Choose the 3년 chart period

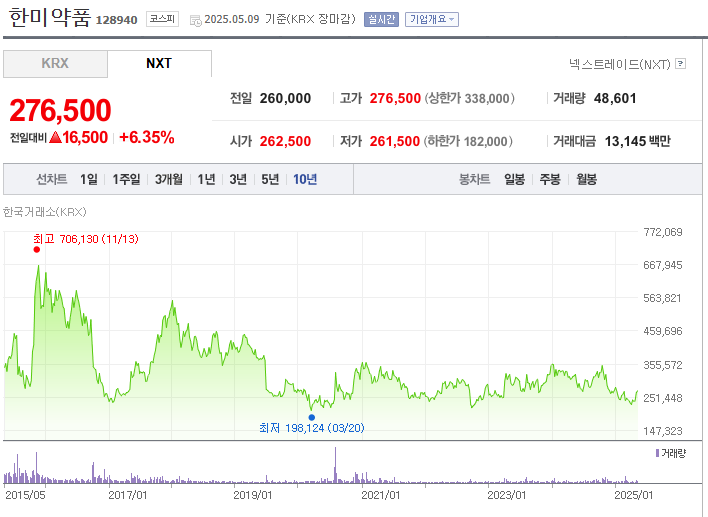pyautogui.click(x=238, y=179)
